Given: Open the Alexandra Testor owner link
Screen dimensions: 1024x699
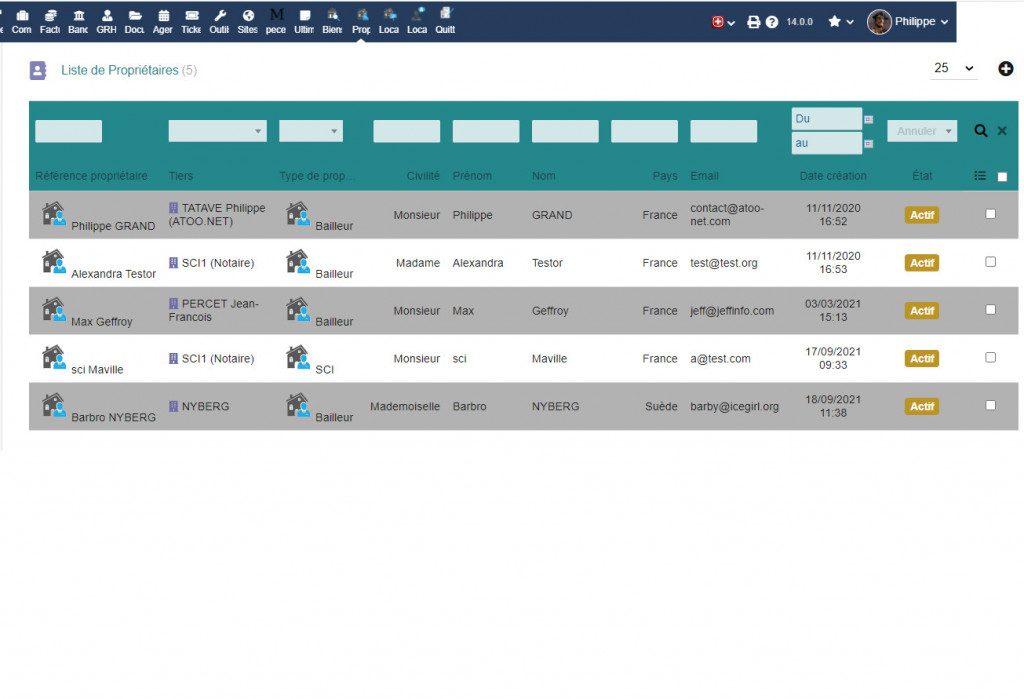Looking at the screenshot, I should [113, 274].
